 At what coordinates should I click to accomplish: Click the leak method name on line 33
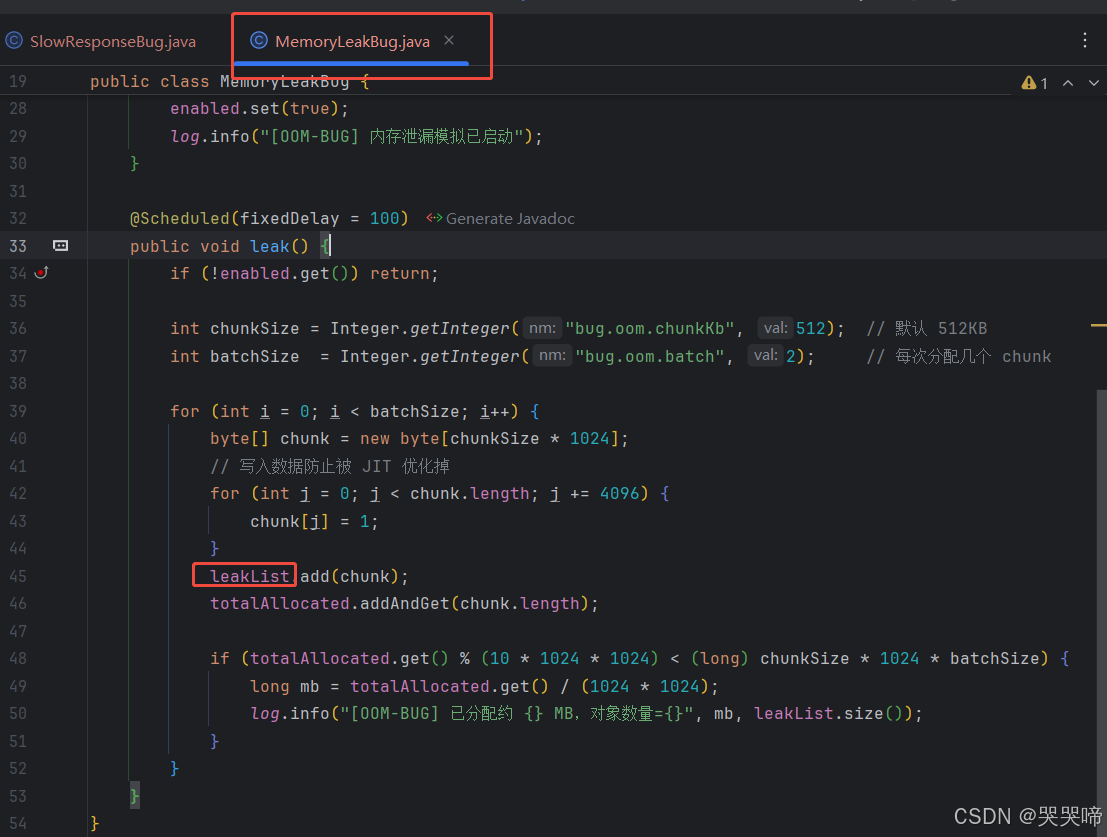click(270, 246)
